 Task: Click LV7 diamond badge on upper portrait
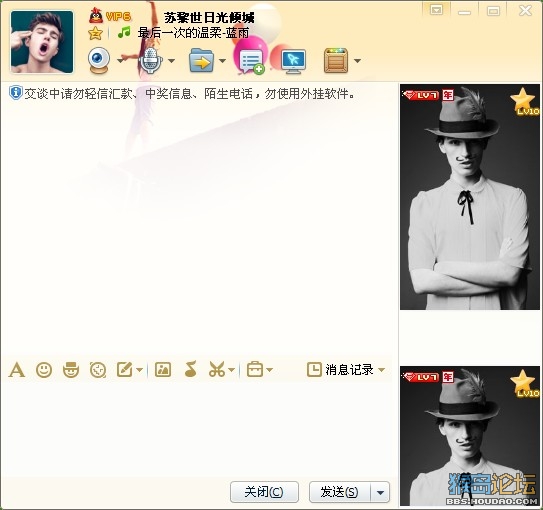(x=421, y=95)
